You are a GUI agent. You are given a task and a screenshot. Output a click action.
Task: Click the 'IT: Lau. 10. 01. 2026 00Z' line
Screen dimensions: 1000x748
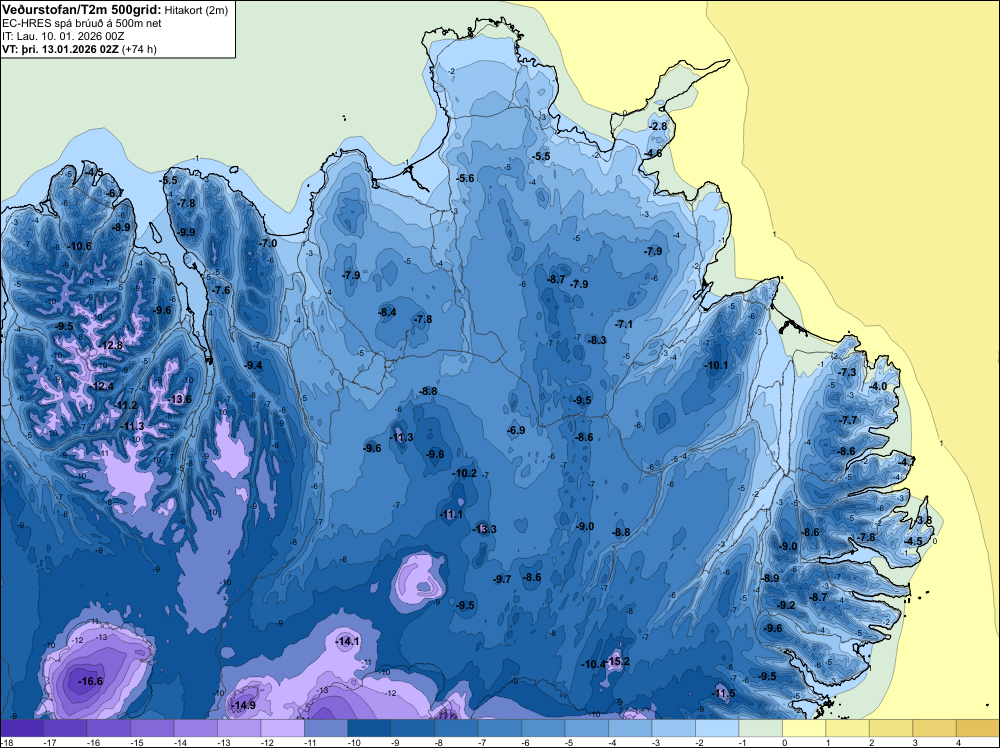pyautogui.click(x=62, y=36)
